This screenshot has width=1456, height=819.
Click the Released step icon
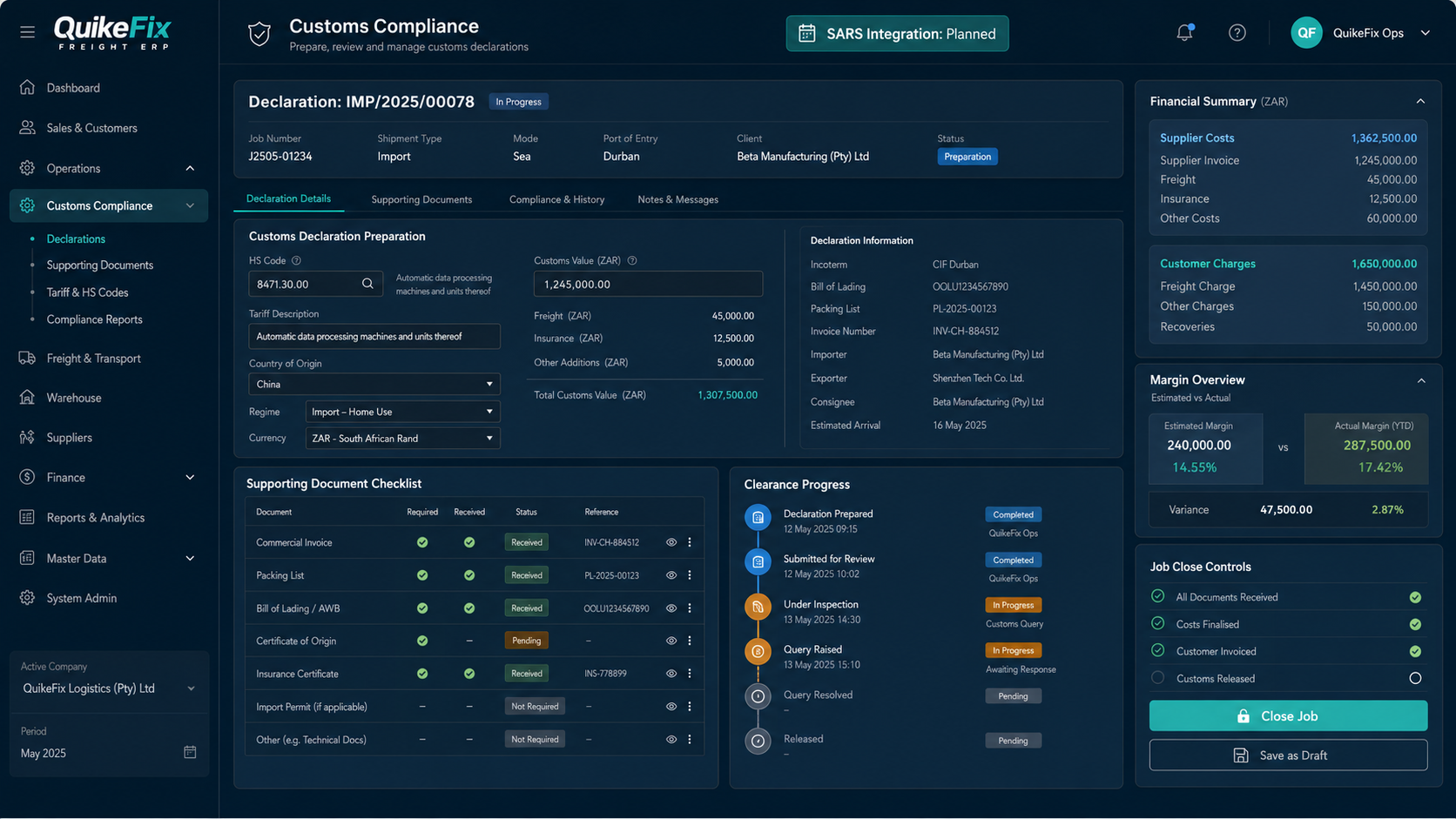tap(758, 741)
